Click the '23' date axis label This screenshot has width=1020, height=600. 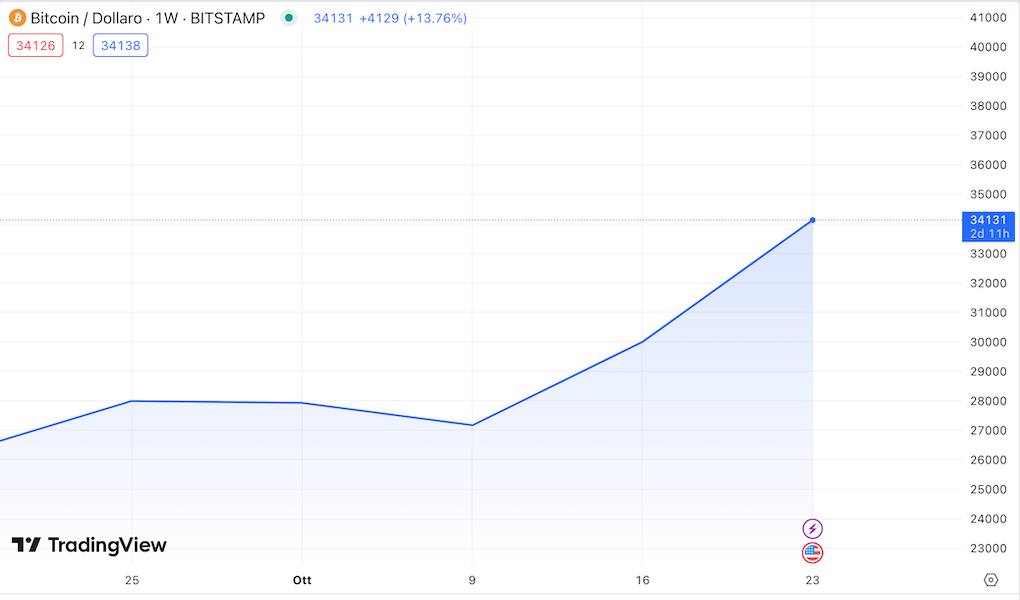[x=812, y=580]
